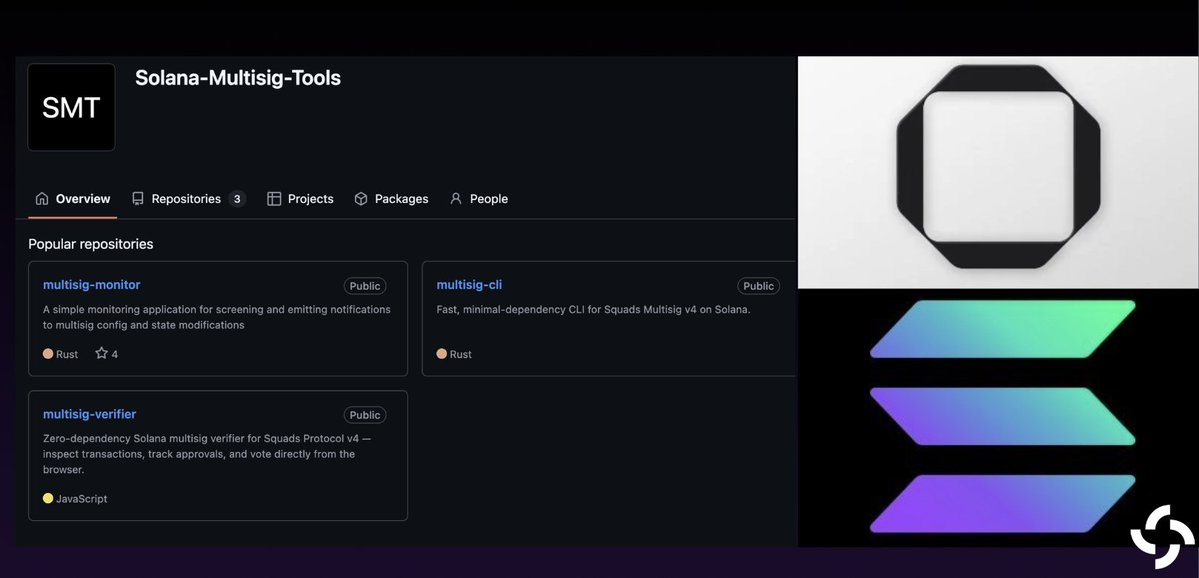Open the multisig-verifier repository
This screenshot has height=578, width=1199.
pos(89,414)
